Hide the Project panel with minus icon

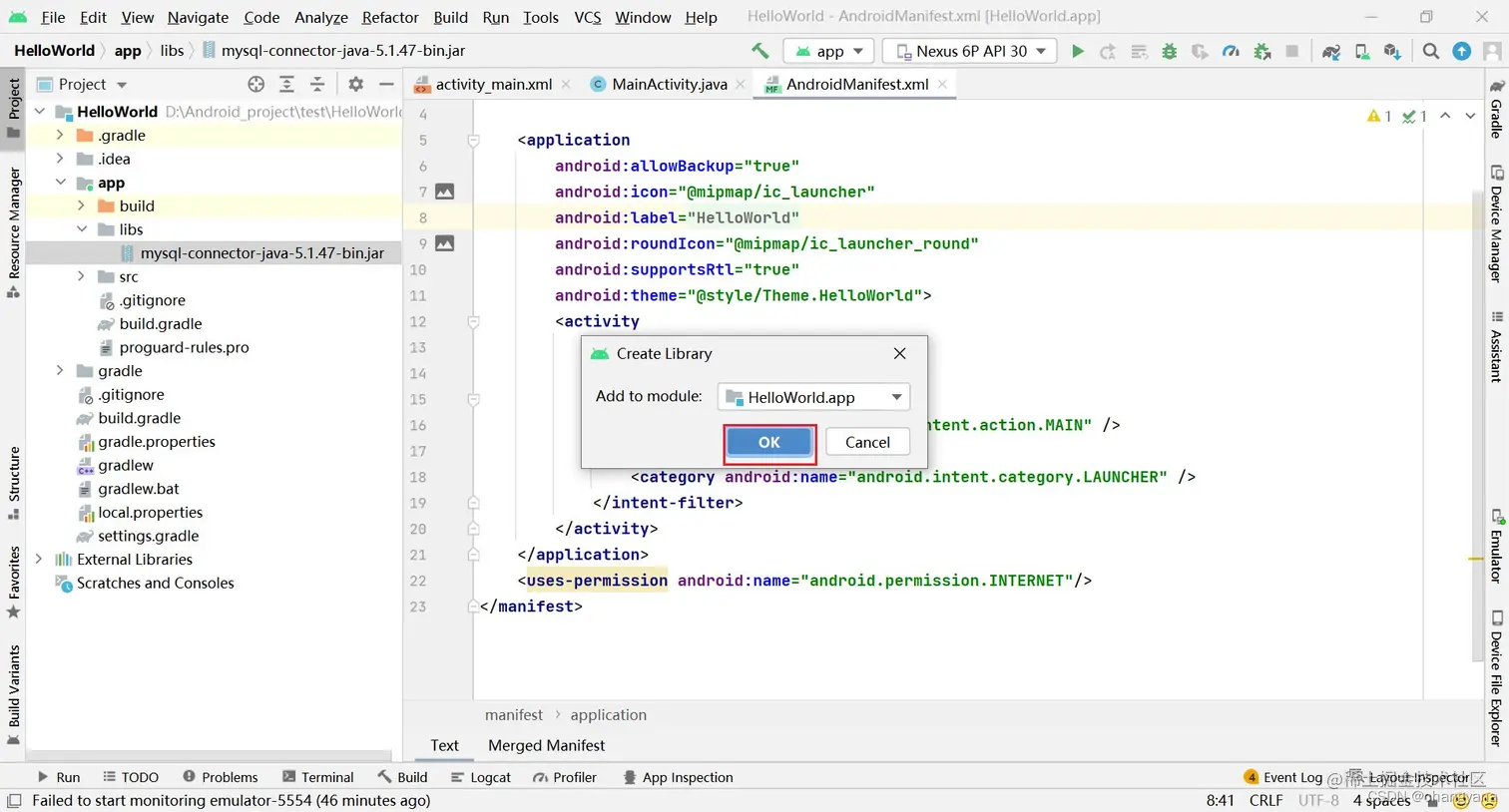click(x=386, y=85)
